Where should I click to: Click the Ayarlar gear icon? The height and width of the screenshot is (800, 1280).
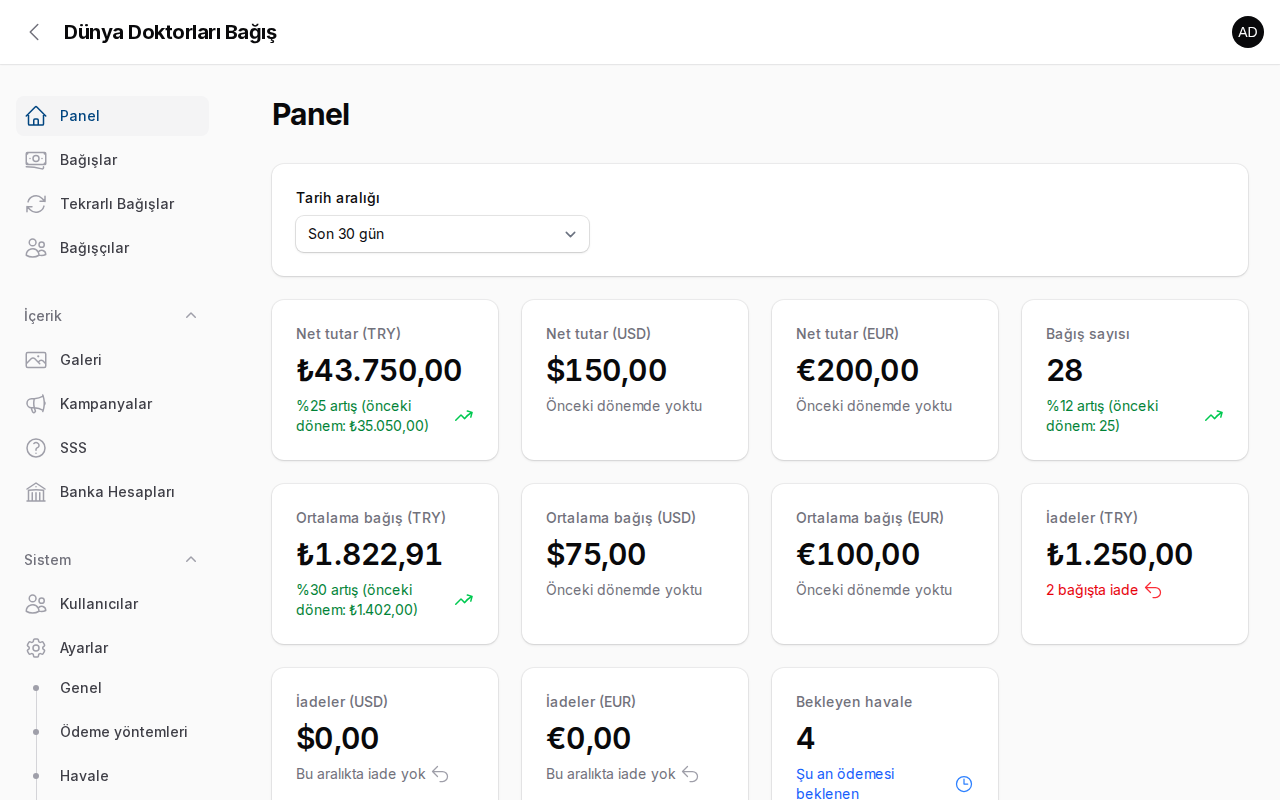pyautogui.click(x=36, y=648)
